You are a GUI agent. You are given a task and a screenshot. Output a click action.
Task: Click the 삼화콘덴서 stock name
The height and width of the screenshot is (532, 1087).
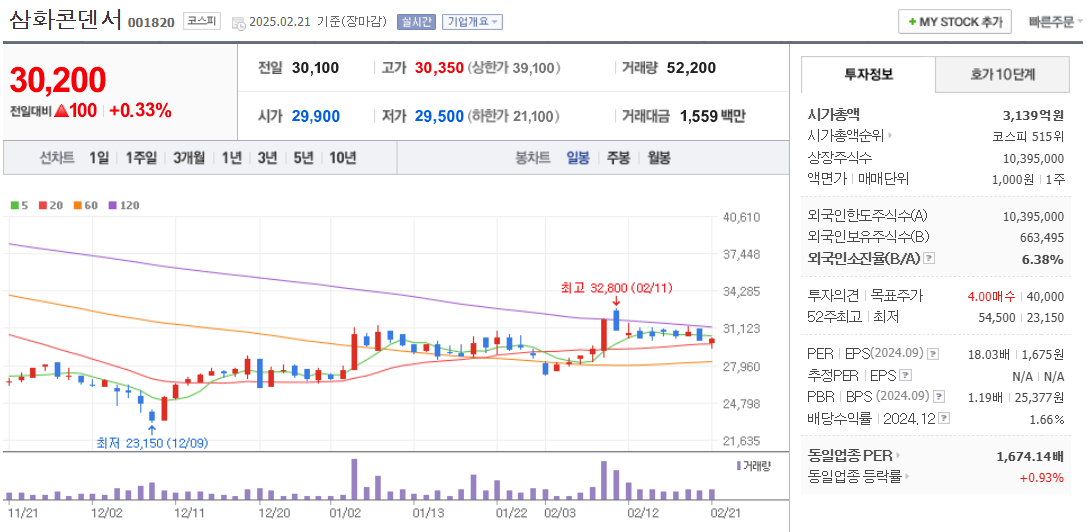coord(66,20)
